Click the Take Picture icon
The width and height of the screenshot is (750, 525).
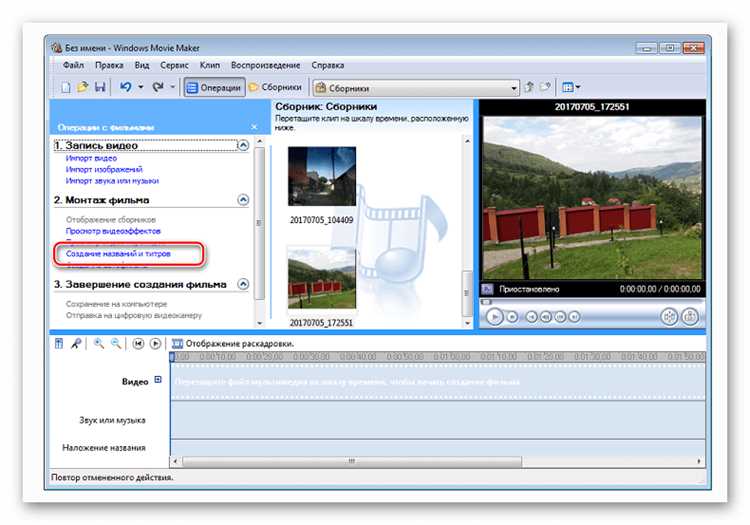click(x=690, y=317)
